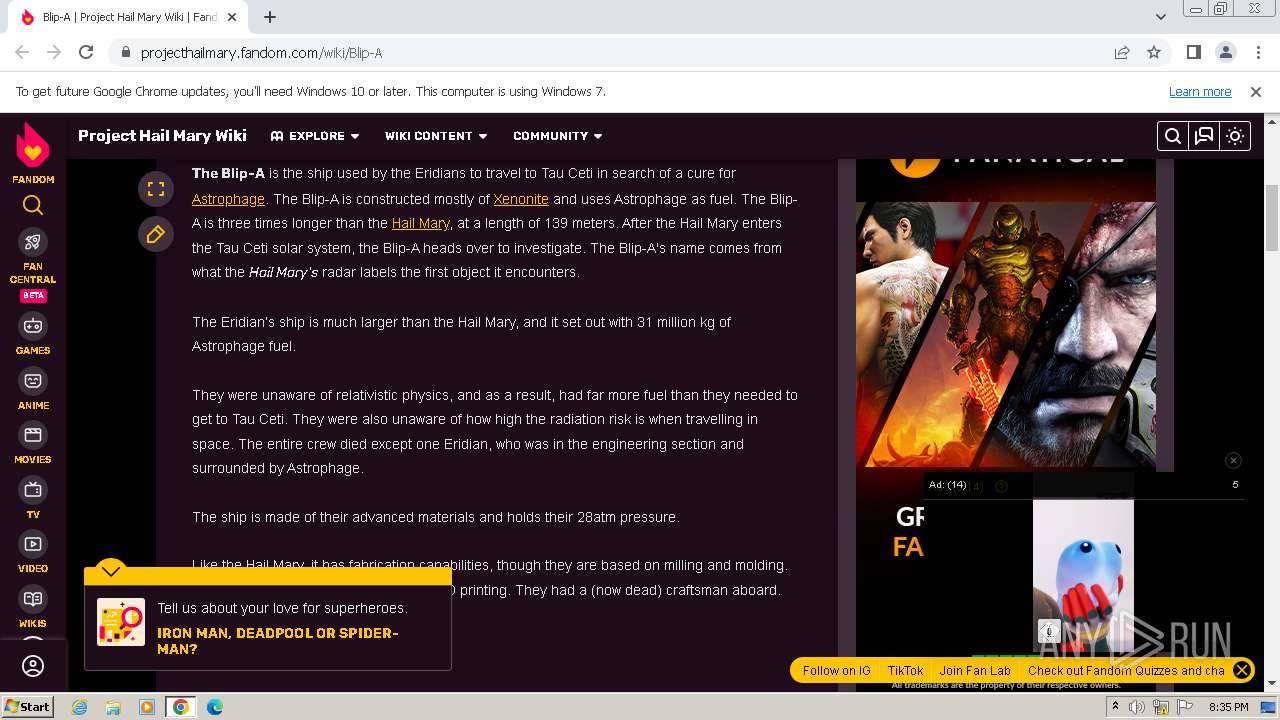Viewport: 1280px width, 720px height.
Task: Share this page icon in address bar
Action: (x=1122, y=52)
